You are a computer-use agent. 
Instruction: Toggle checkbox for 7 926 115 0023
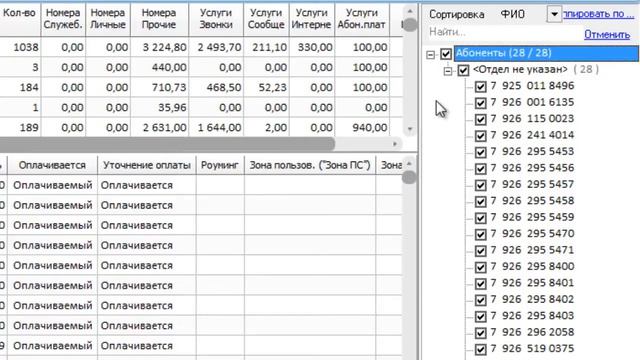[480, 119]
